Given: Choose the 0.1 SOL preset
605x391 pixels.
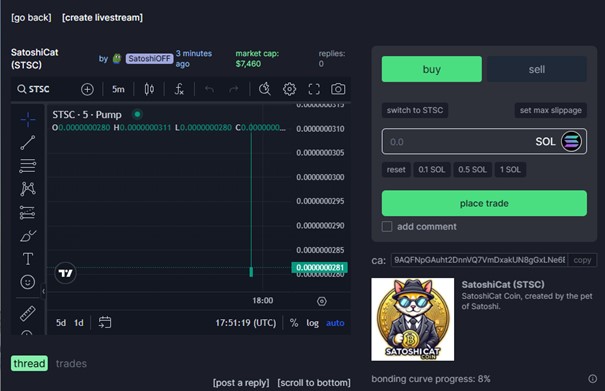Looking at the screenshot, I should (432, 170).
